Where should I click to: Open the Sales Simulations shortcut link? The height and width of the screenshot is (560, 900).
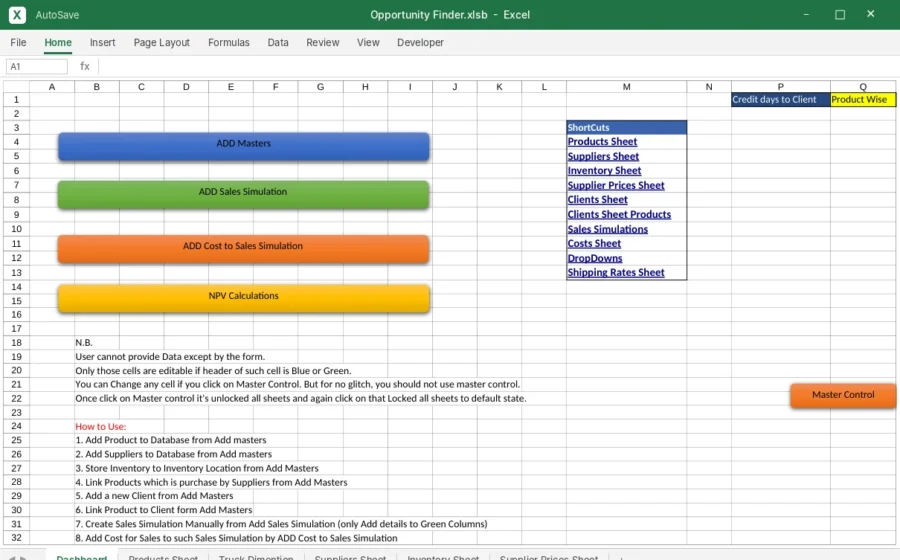pos(607,229)
